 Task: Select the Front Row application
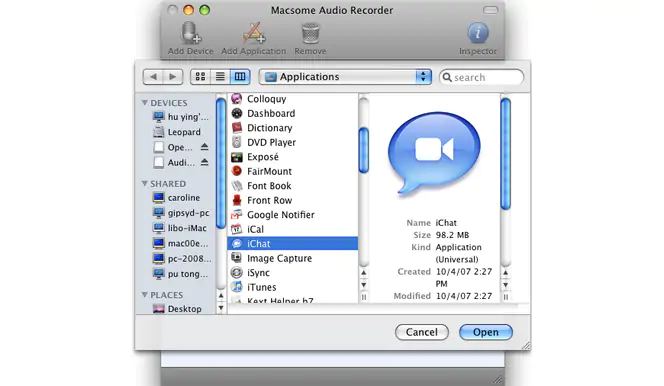(293, 200)
